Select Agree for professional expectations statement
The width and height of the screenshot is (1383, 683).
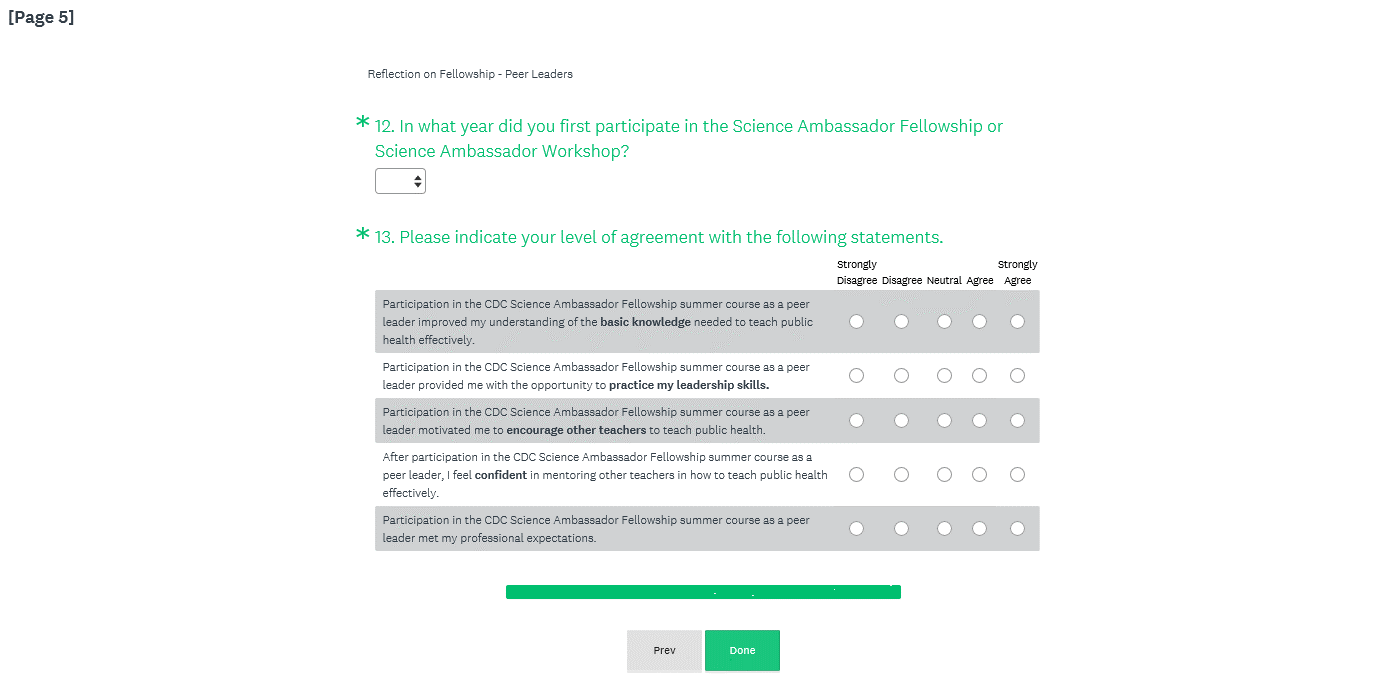point(979,529)
